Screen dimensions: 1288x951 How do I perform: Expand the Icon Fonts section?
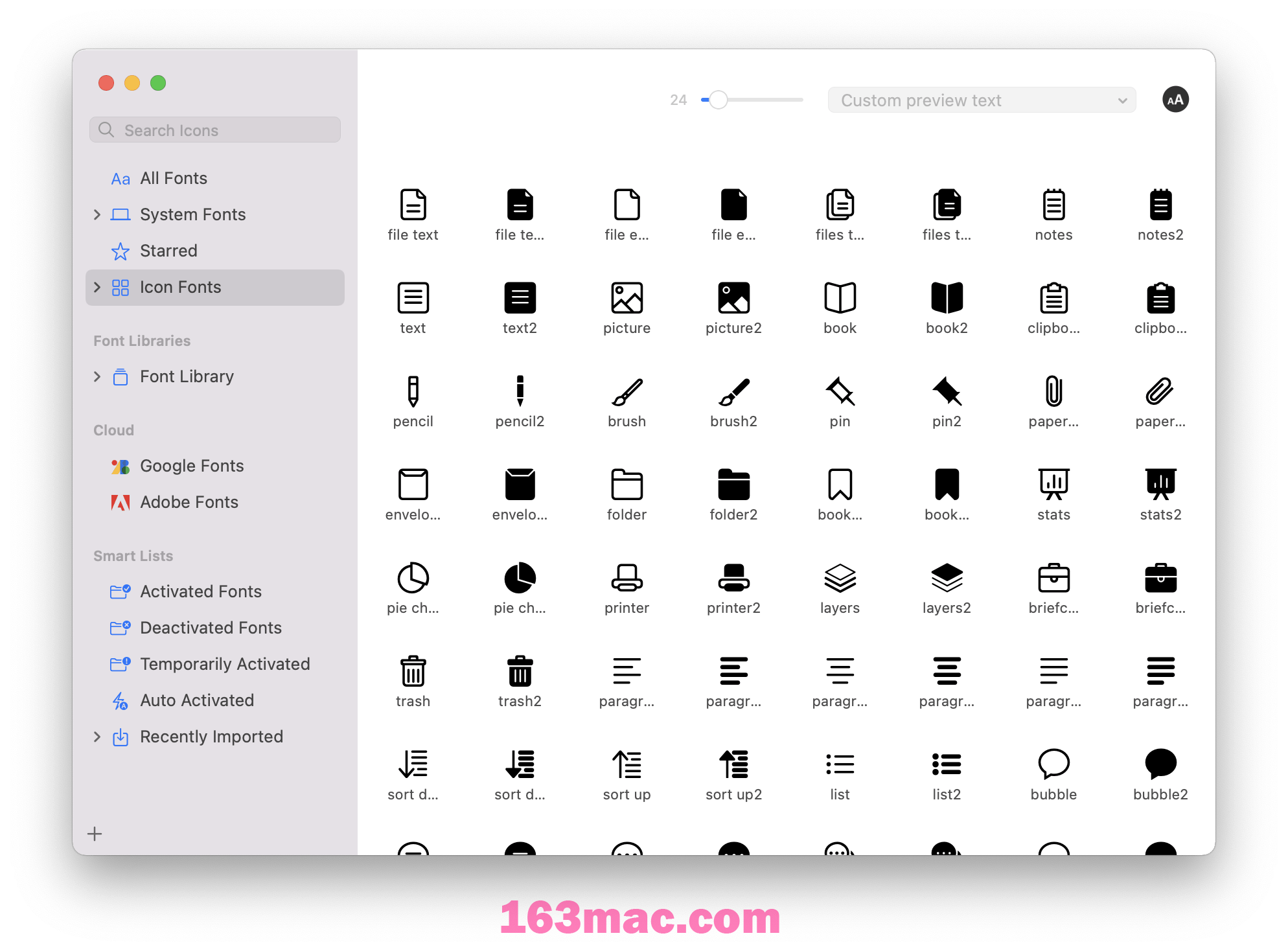pyautogui.click(x=96, y=288)
